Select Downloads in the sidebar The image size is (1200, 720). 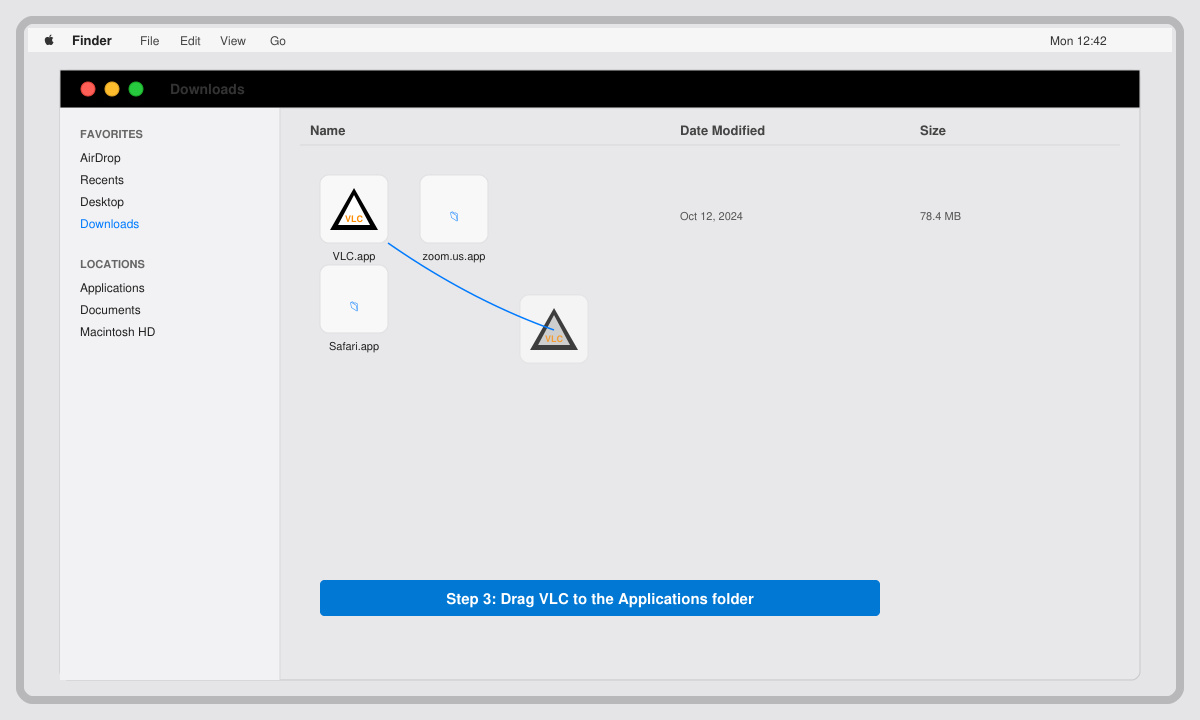pos(110,224)
